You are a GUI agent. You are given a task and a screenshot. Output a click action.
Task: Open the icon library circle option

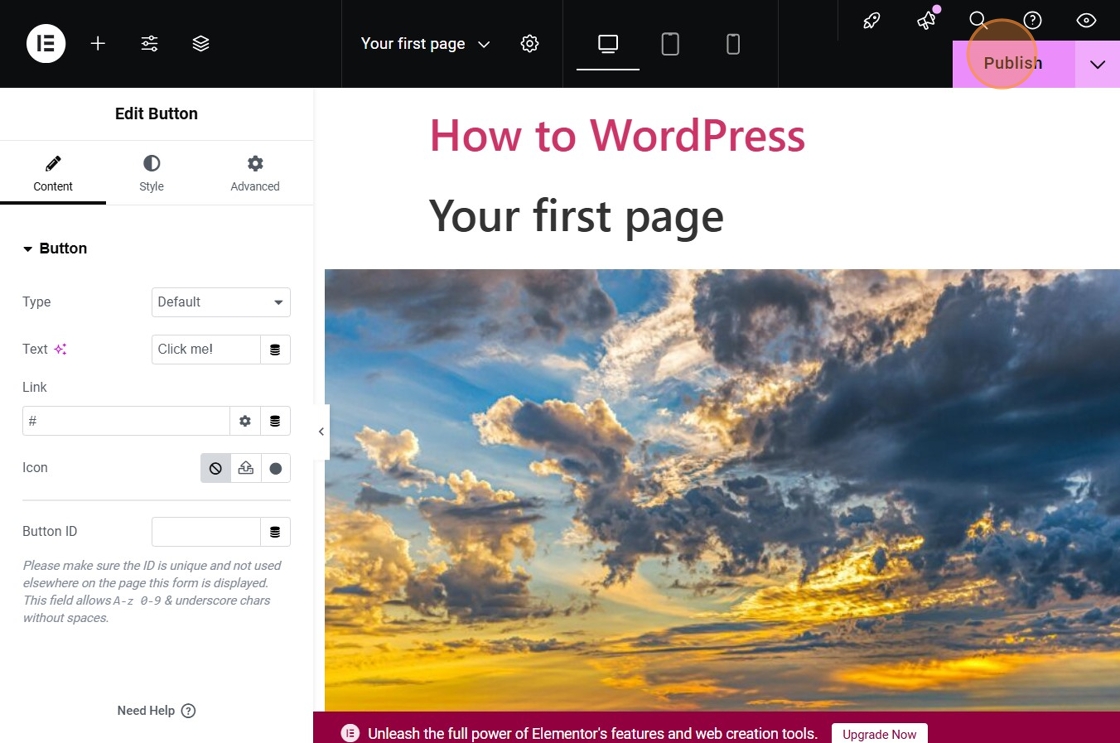pos(276,469)
